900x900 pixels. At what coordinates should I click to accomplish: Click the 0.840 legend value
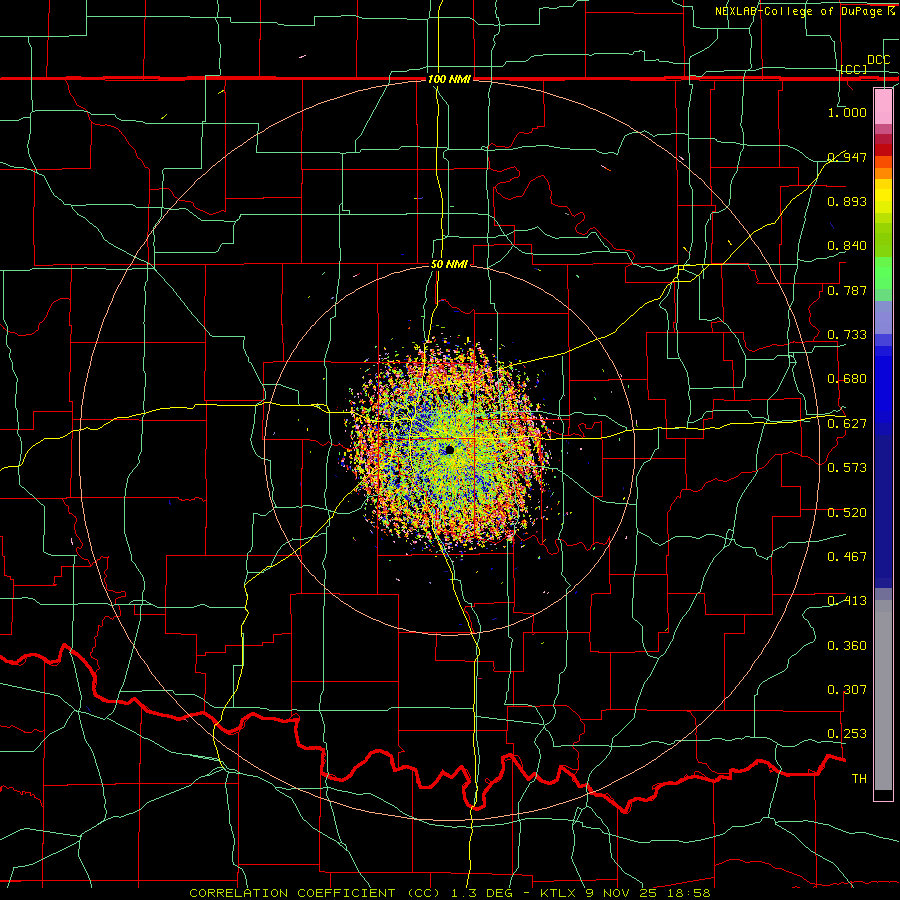pyautogui.click(x=847, y=245)
